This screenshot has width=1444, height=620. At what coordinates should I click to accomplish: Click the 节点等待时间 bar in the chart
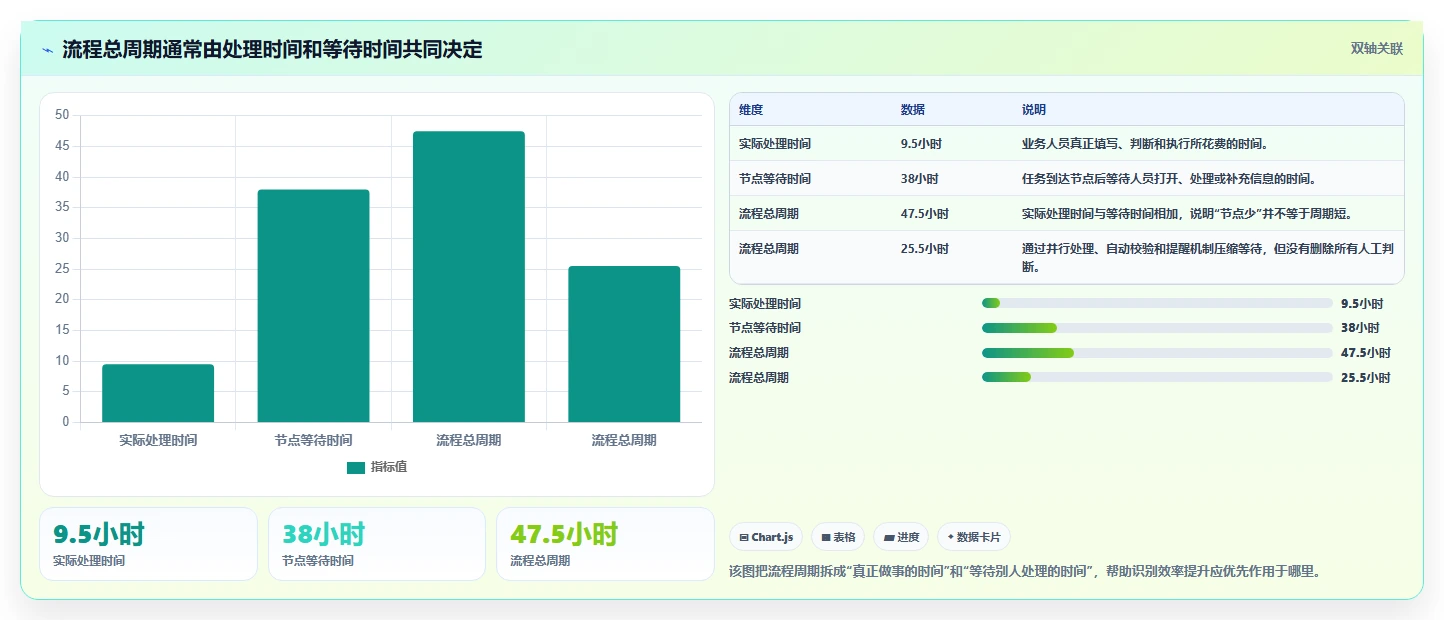(x=313, y=306)
